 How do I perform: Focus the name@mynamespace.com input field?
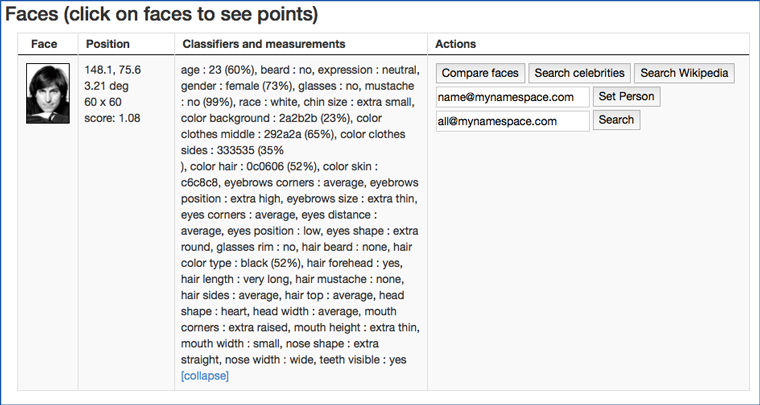(512, 97)
